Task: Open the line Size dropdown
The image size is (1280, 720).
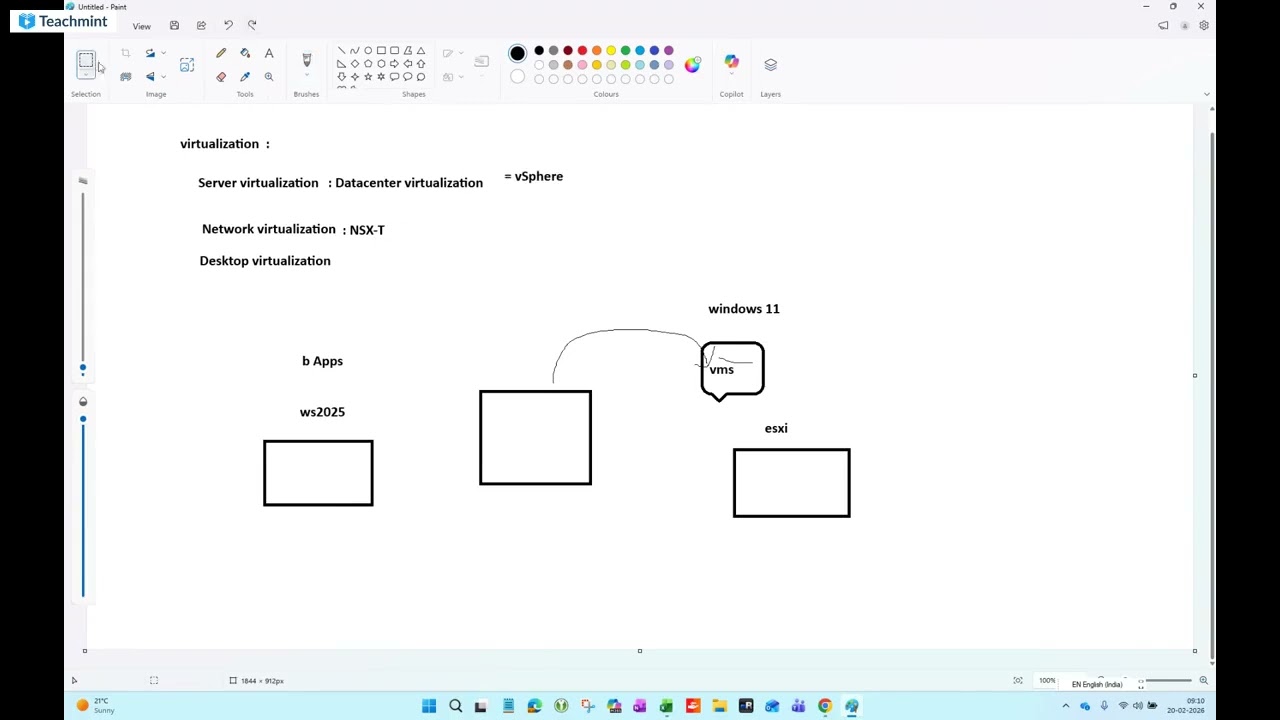Action: click(x=481, y=63)
